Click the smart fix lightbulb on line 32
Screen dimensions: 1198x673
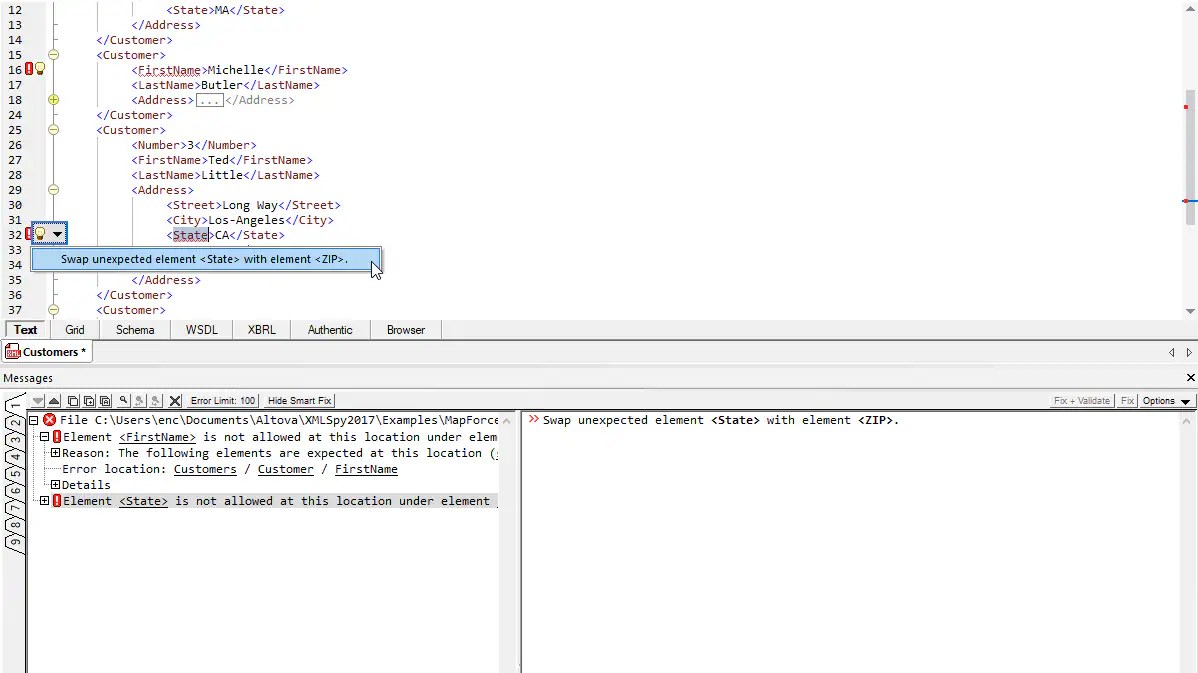tap(41, 233)
